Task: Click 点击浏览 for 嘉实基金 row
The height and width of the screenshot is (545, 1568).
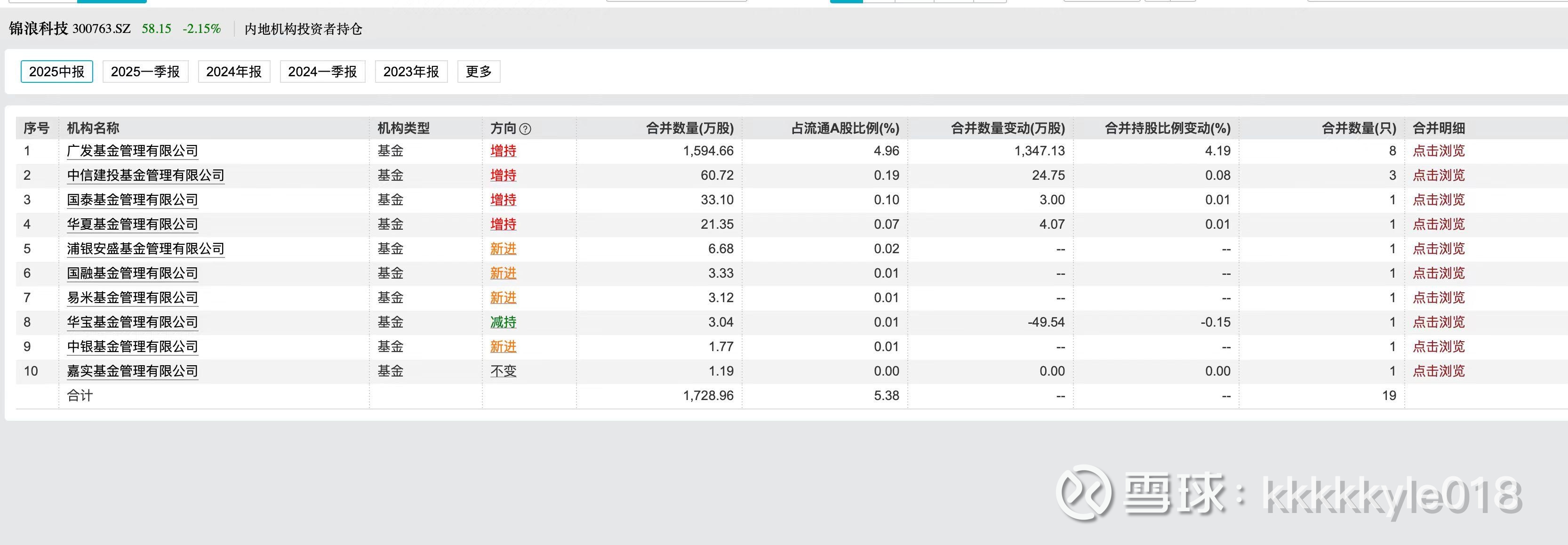Action: tap(1438, 371)
